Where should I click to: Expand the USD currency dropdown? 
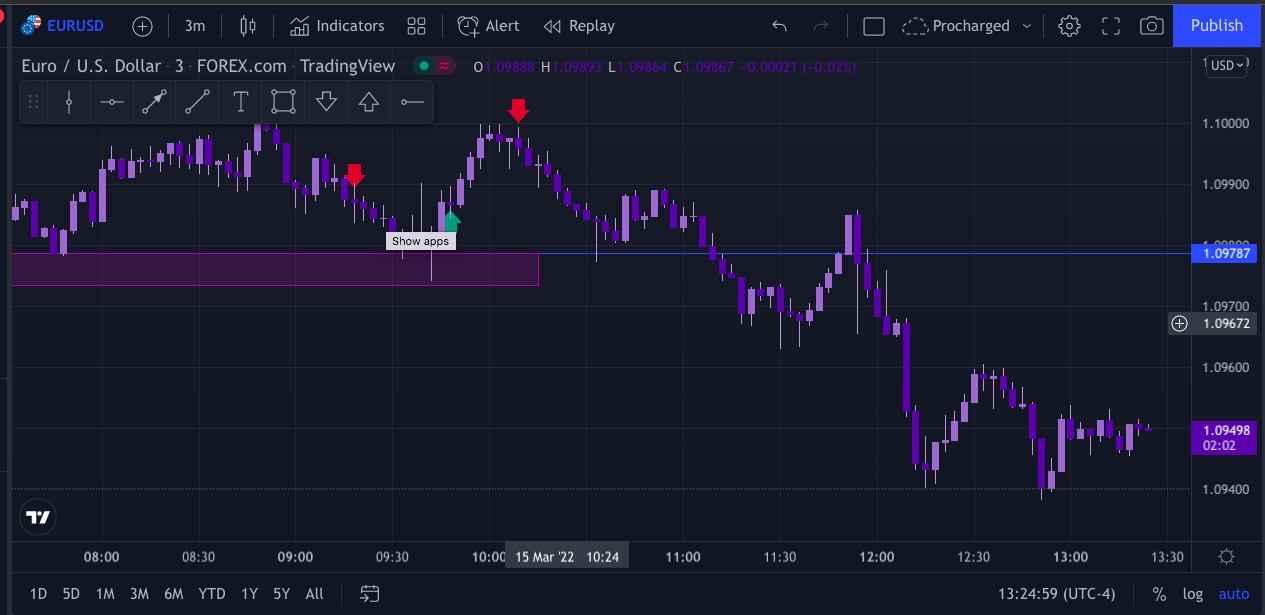click(x=1227, y=63)
